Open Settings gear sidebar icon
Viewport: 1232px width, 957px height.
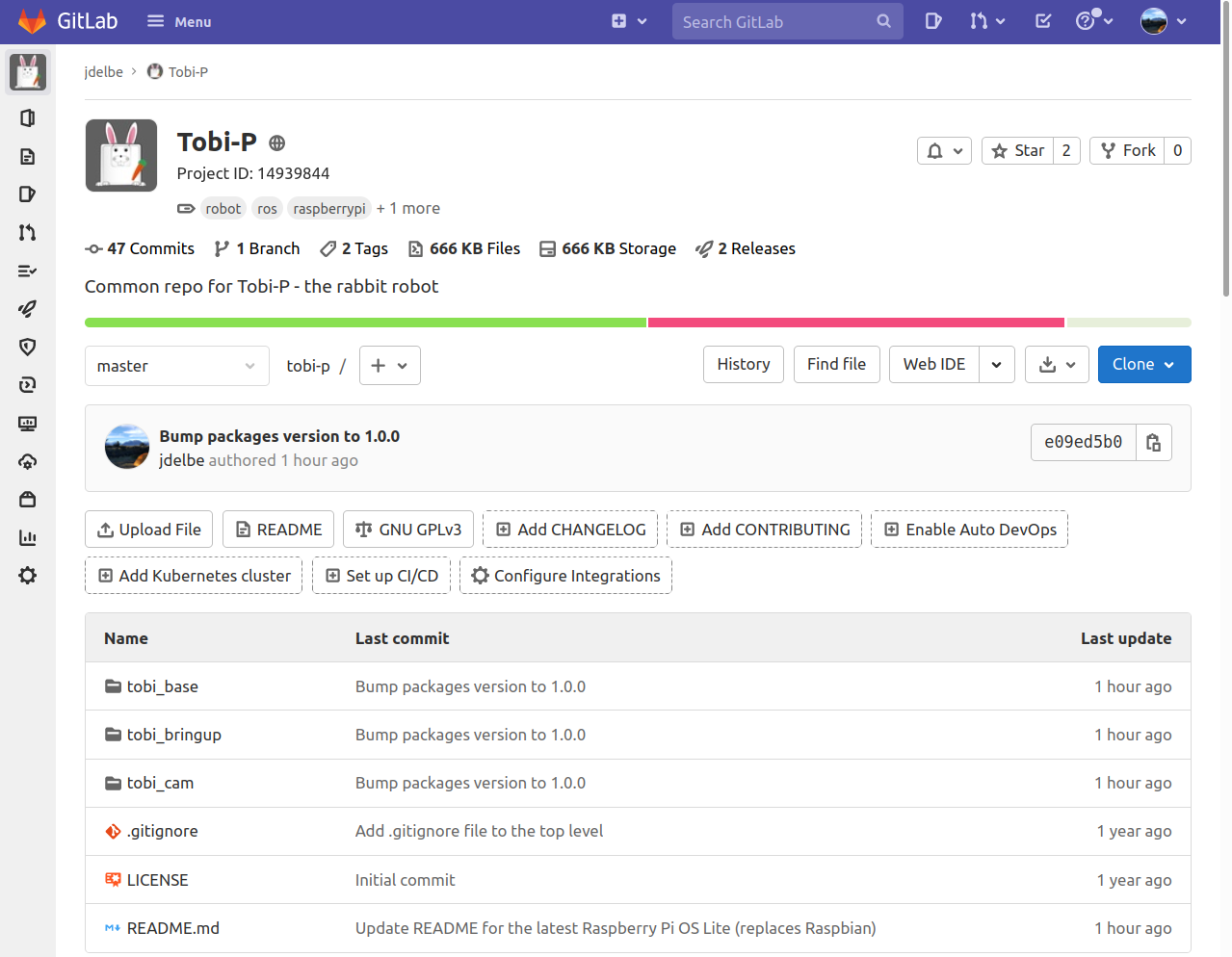tap(28, 576)
